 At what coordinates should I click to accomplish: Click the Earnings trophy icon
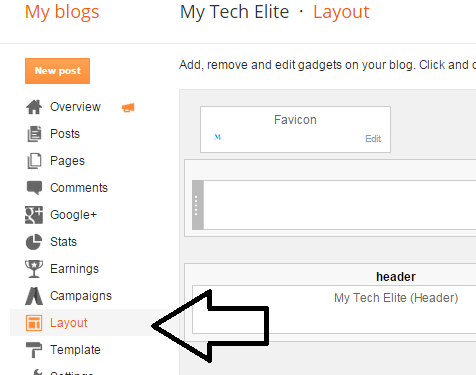tap(34, 269)
